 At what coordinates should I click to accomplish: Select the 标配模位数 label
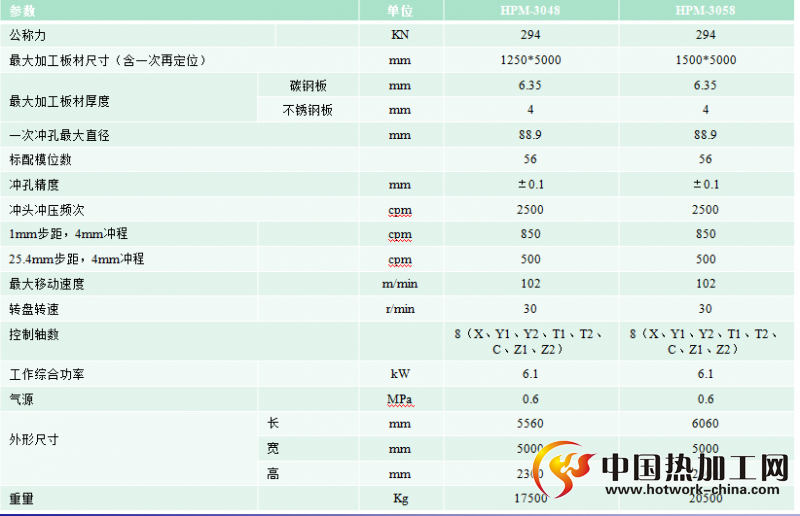click(x=40, y=160)
